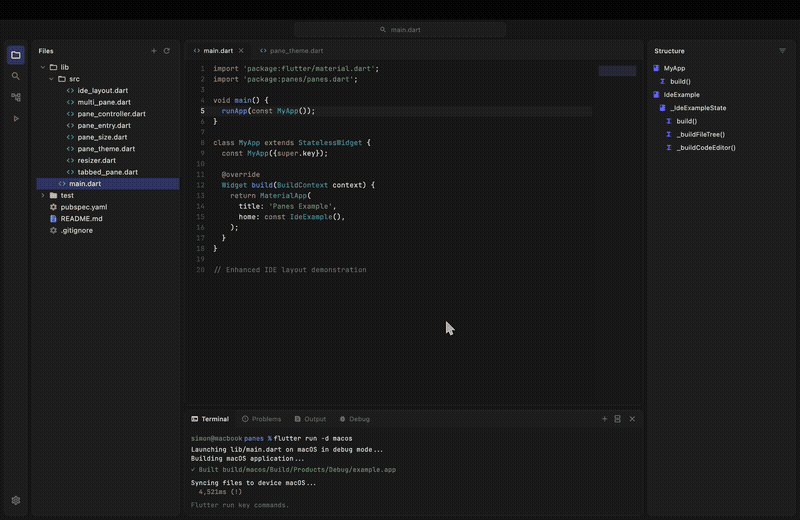Click the Terminal tab icon

[x=194, y=419]
